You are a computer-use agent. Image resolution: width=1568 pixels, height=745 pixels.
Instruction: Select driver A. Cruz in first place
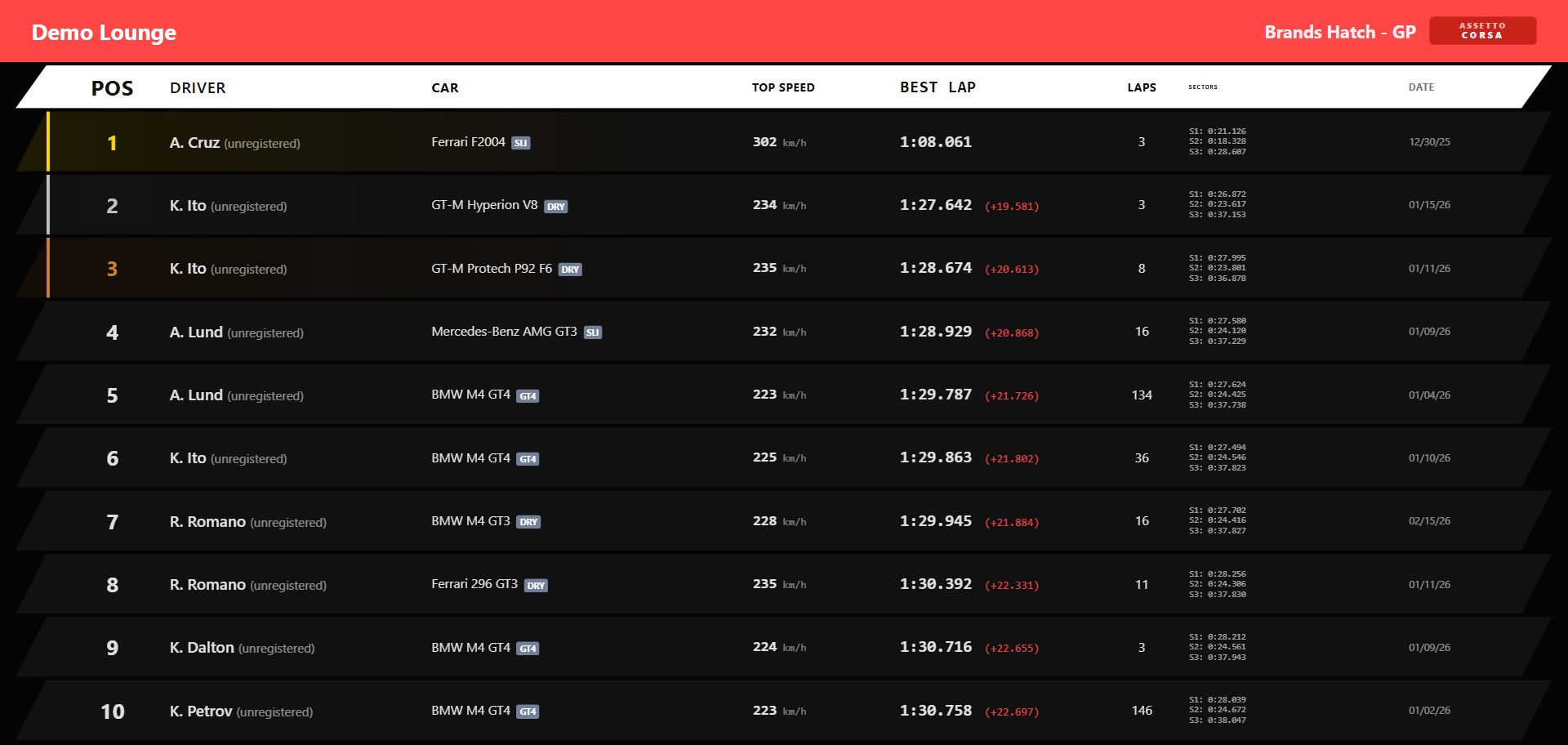click(x=194, y=143)
